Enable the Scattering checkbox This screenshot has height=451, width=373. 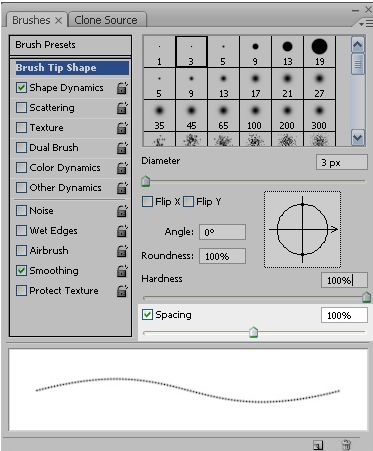21,108
